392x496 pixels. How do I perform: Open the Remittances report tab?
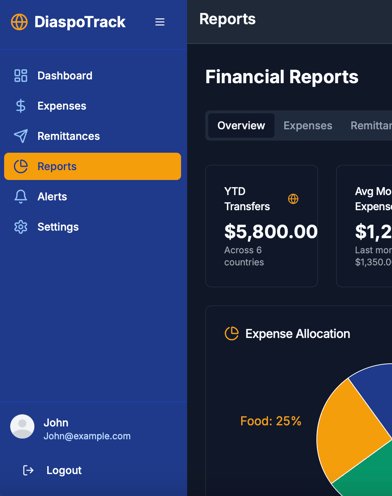tap(371, 126)
